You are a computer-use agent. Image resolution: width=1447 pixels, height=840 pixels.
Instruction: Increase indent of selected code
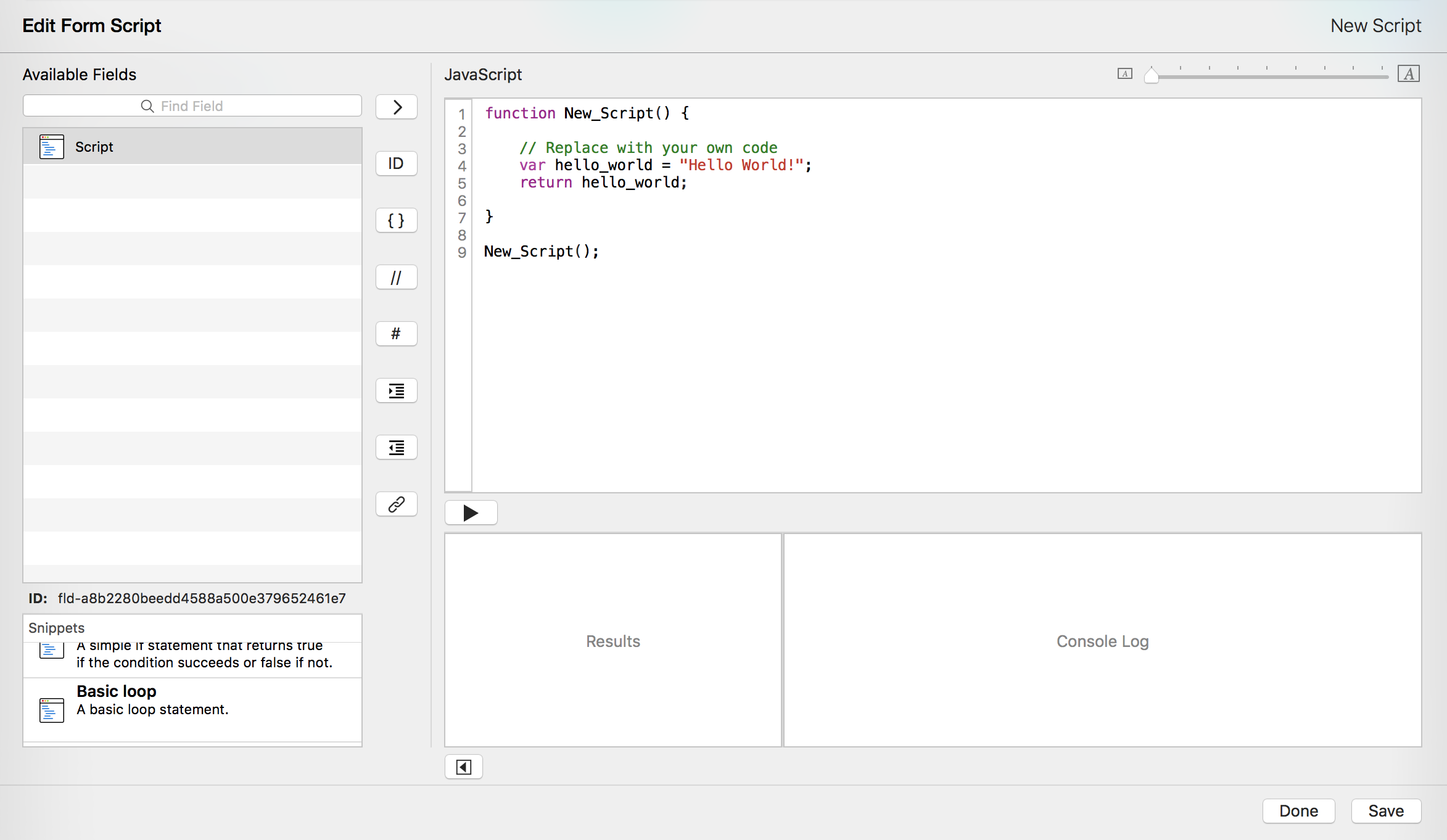[397, 391]
